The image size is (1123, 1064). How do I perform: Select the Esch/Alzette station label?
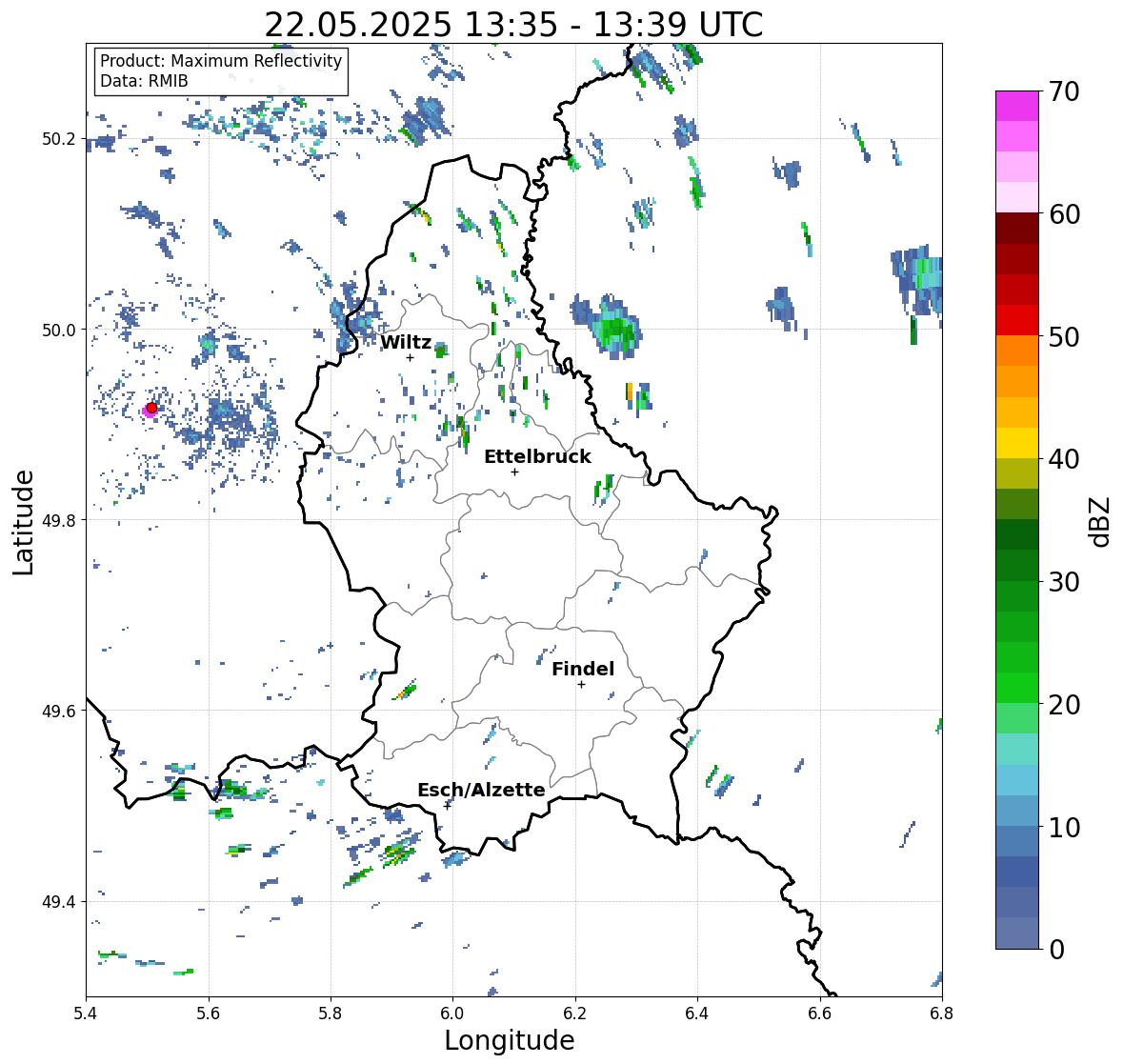point(481,790)
